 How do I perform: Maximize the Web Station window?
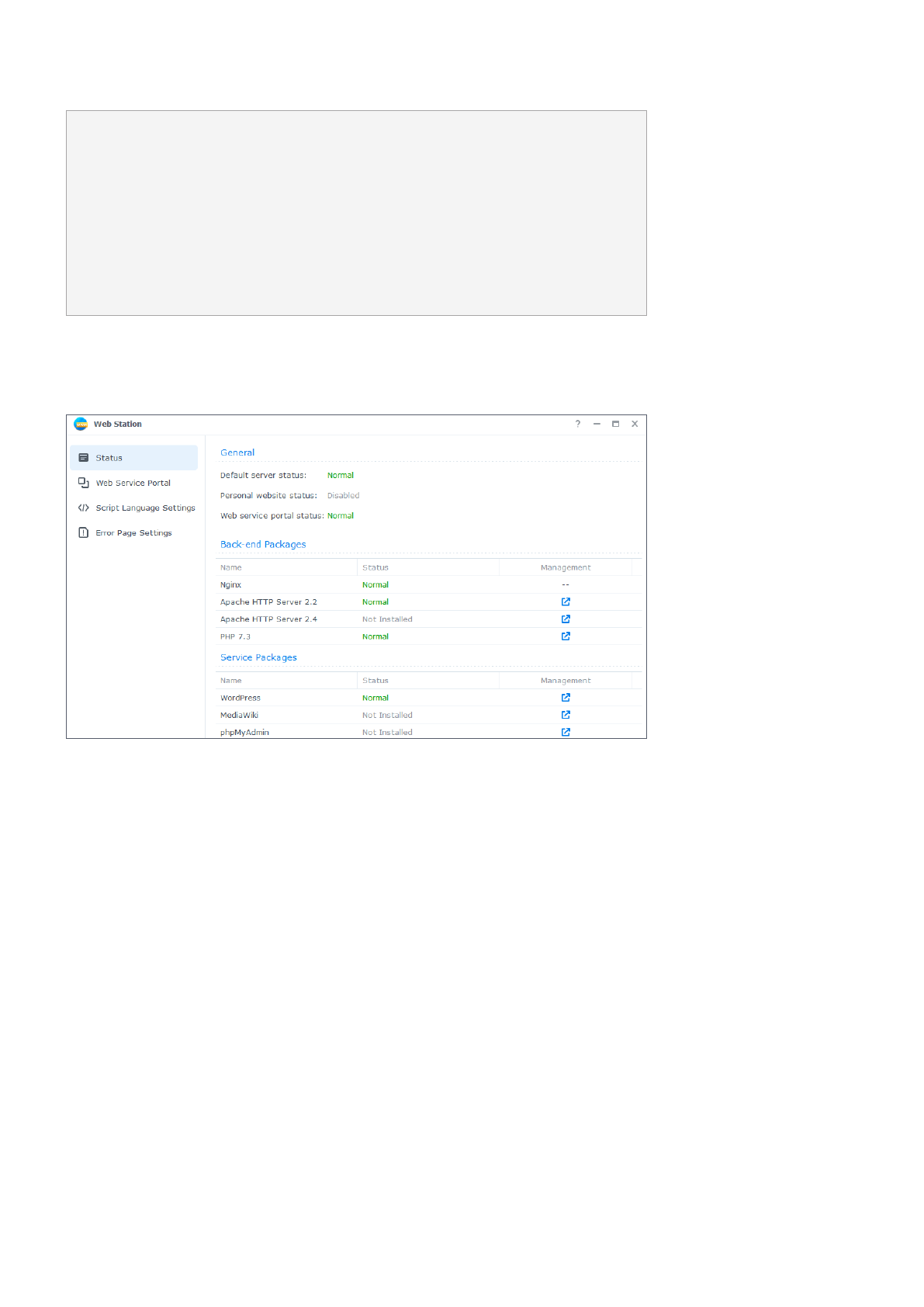coord(615,424)
